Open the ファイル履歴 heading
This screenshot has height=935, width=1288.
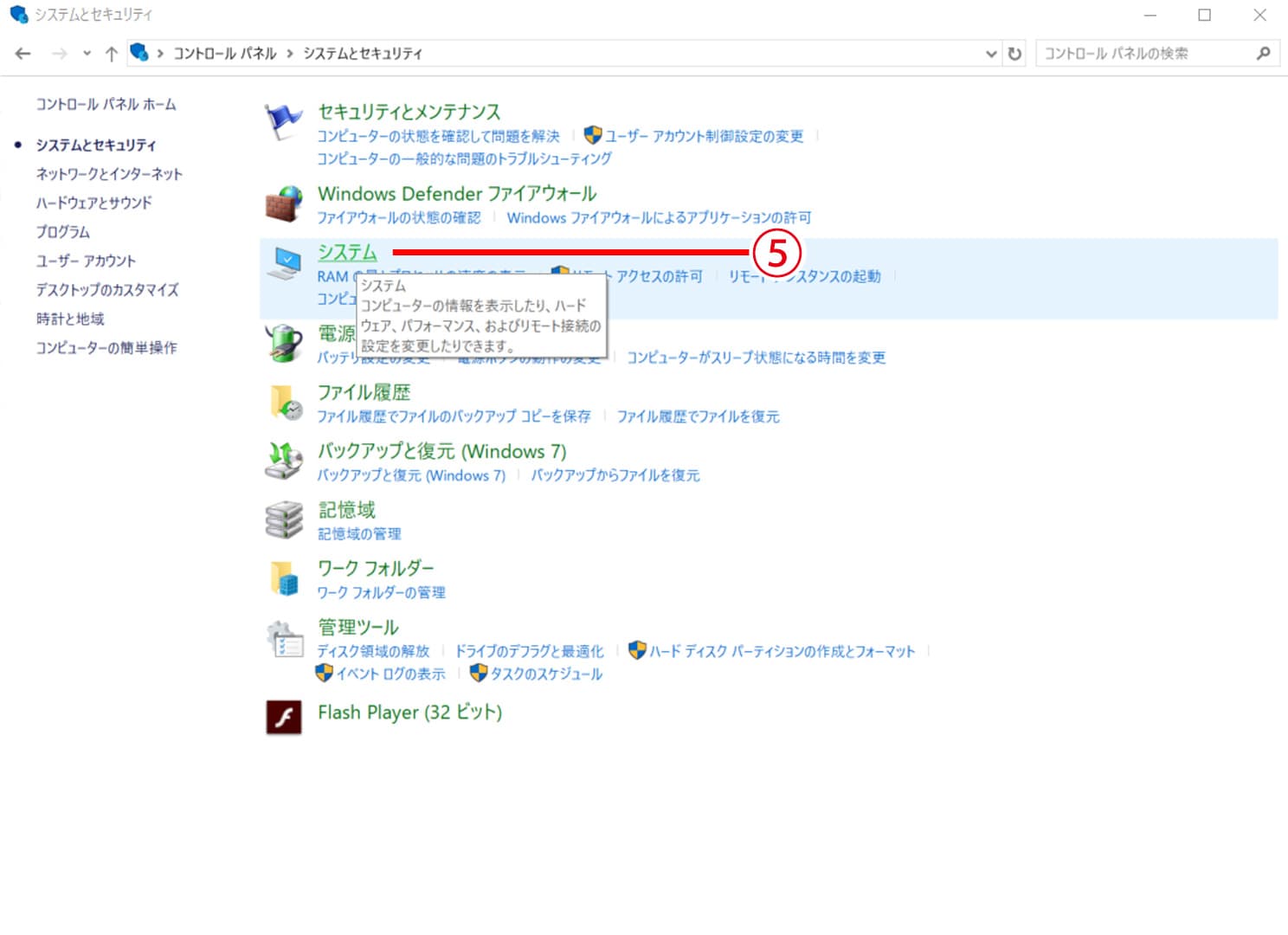[x=364, y=392]
